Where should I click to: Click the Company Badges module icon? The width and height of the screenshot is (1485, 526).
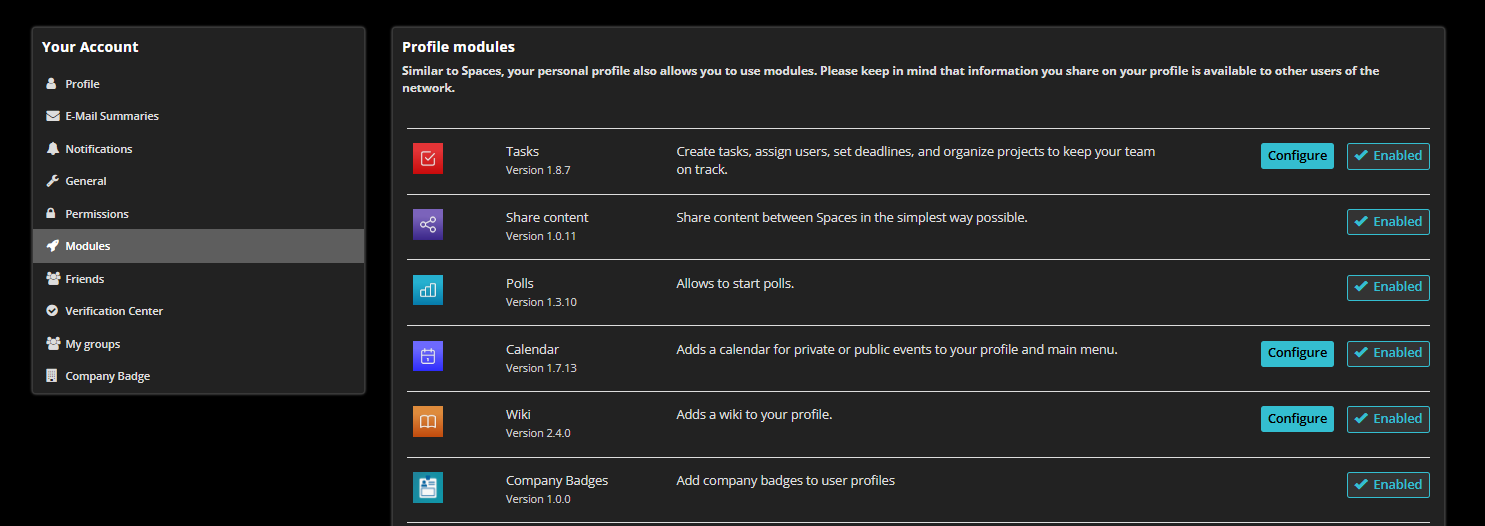coord(427,487)
